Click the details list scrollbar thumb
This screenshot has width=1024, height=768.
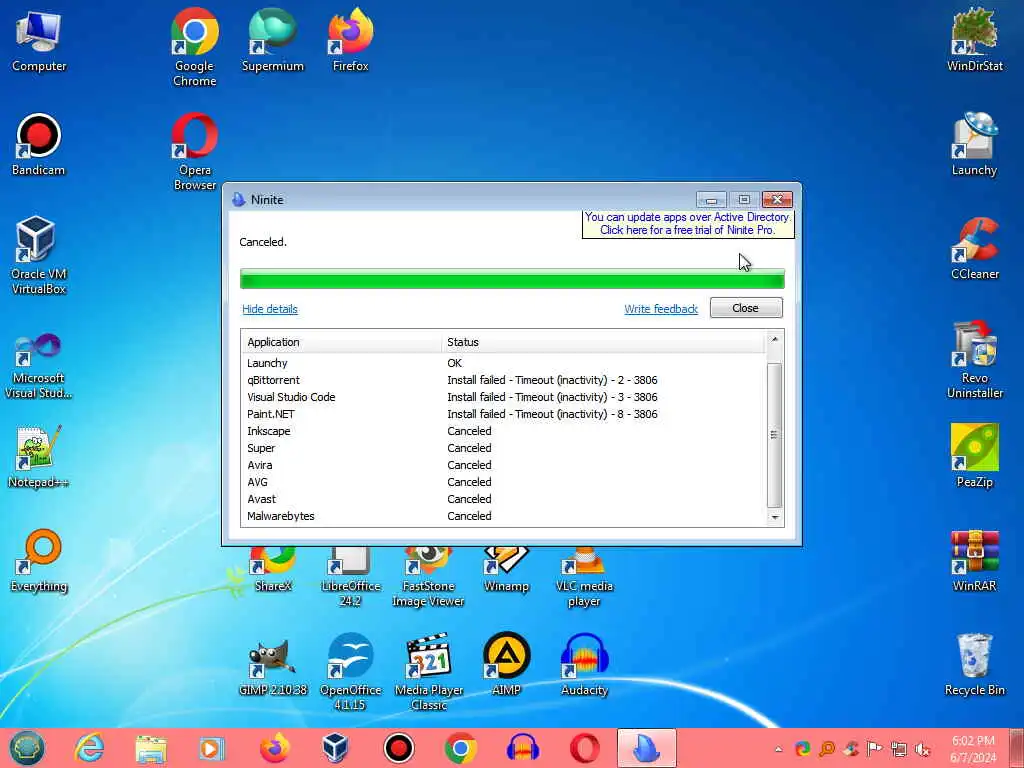click(775, 435)
